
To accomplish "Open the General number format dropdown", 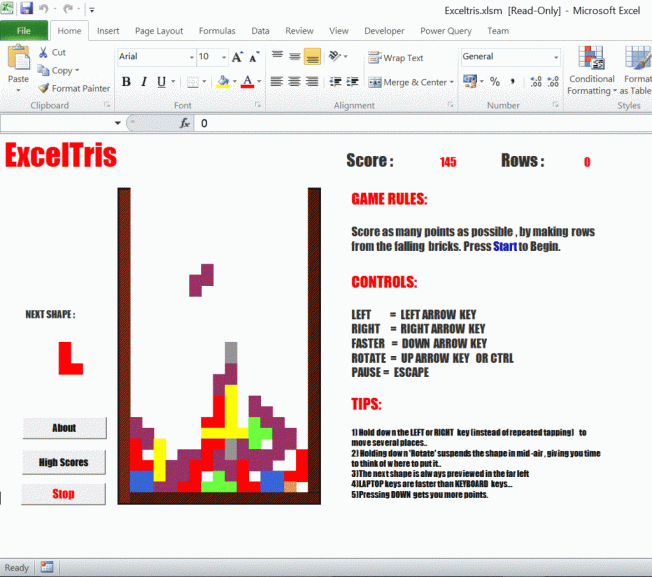I will click(556, 57).
